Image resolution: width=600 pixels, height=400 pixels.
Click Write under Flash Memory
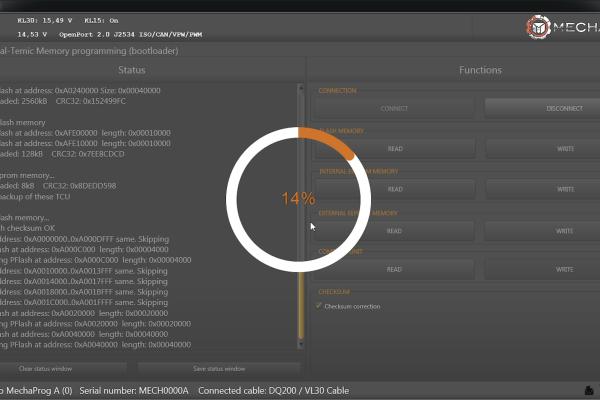tap(564, 148)
